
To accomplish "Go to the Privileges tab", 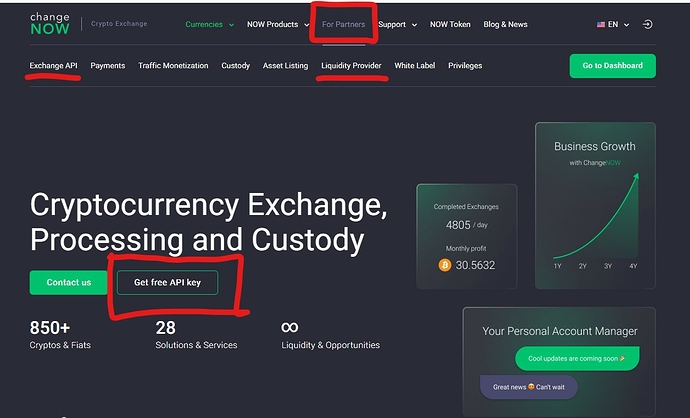I will tap(465, 66).
